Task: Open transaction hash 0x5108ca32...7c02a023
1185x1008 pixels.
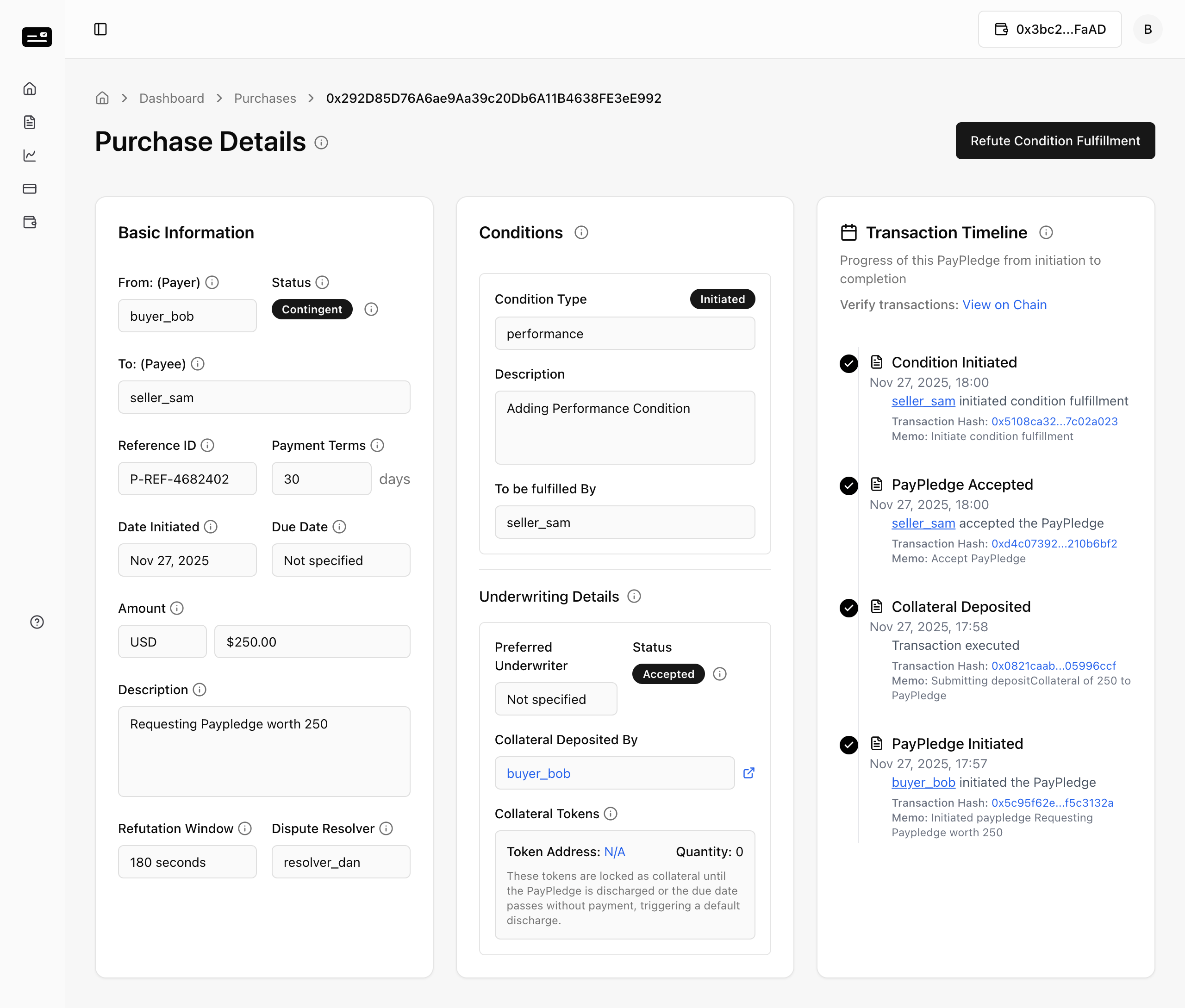Action: click(x=1054, y=421)
